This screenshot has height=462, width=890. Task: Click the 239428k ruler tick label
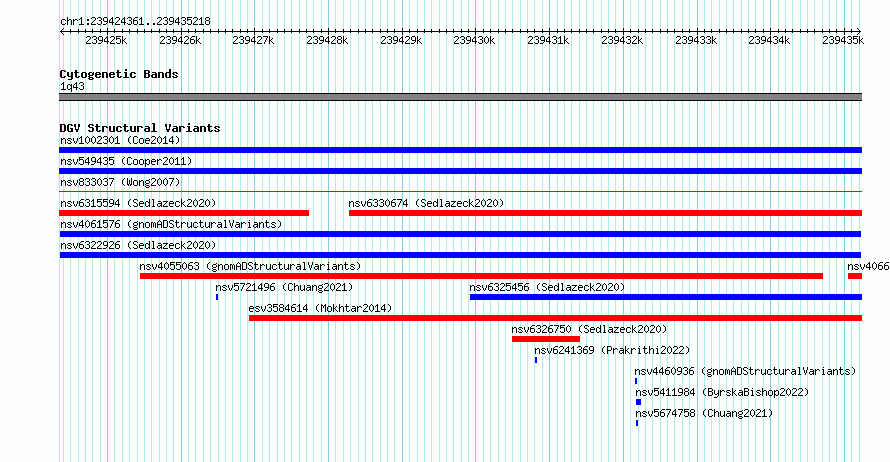tap(327, 40)
